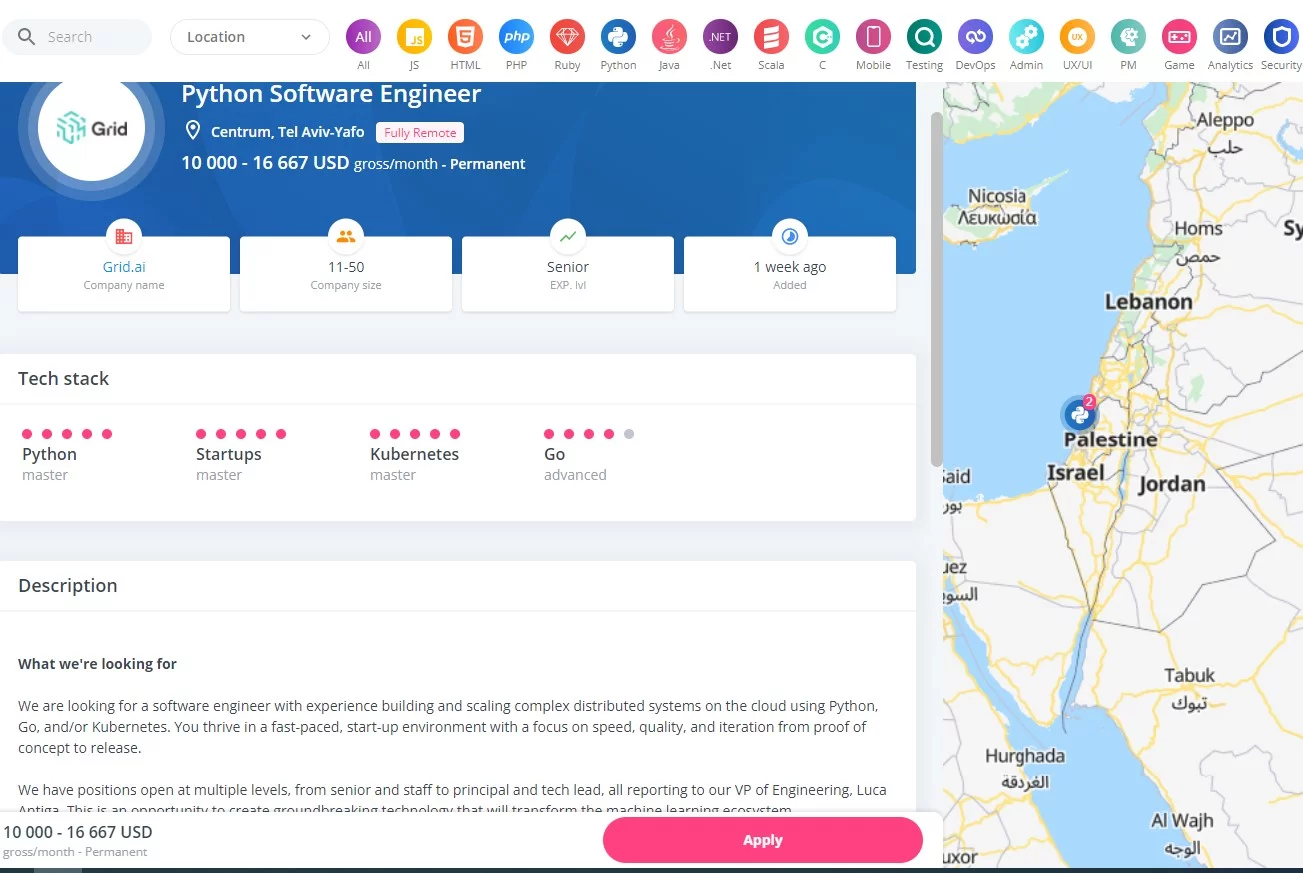Filter jobs by DevOps category icon
This screenshot has height=873, width=1303.
point(975,37)
